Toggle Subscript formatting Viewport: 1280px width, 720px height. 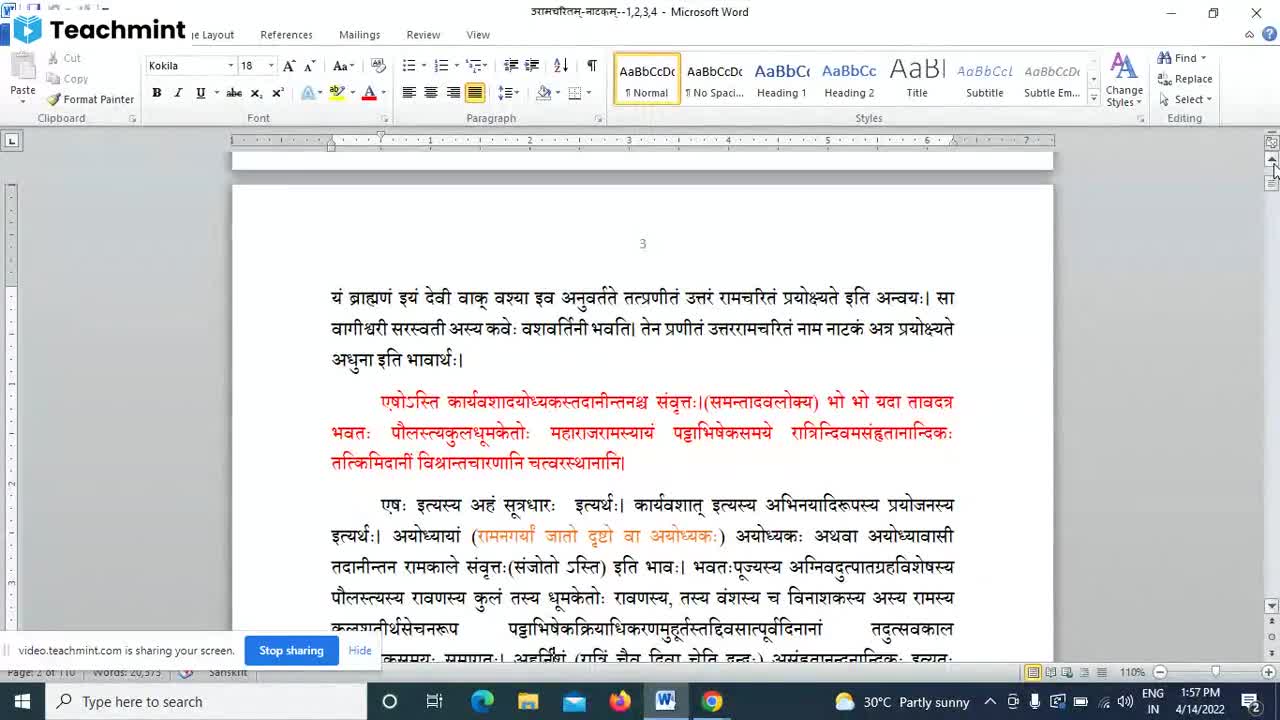tap(256, 93)
